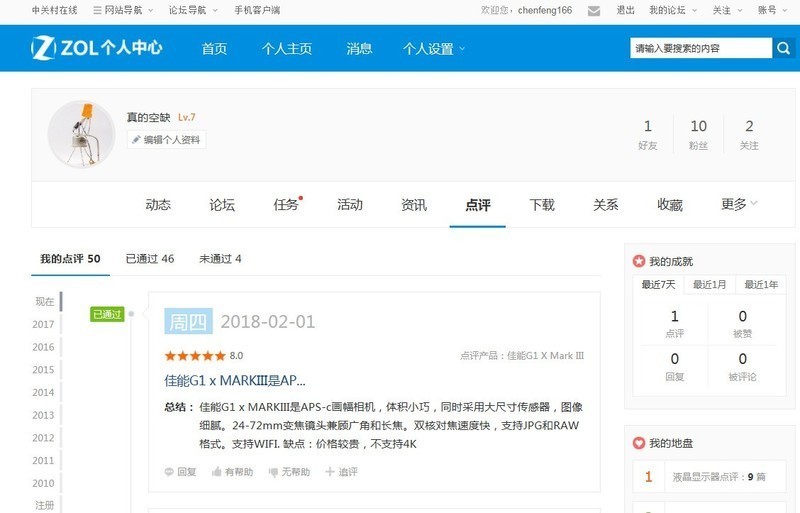Open 手机客户端 link

257,10
